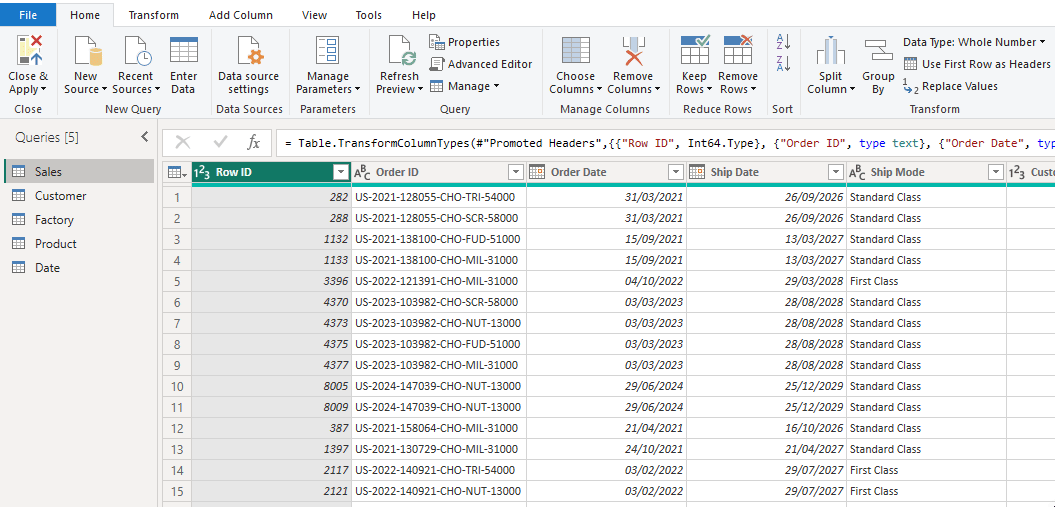Select the Row ID column header
Image resolution: width=1055 pixels, height=507 pixels.
tap(271, 172)
